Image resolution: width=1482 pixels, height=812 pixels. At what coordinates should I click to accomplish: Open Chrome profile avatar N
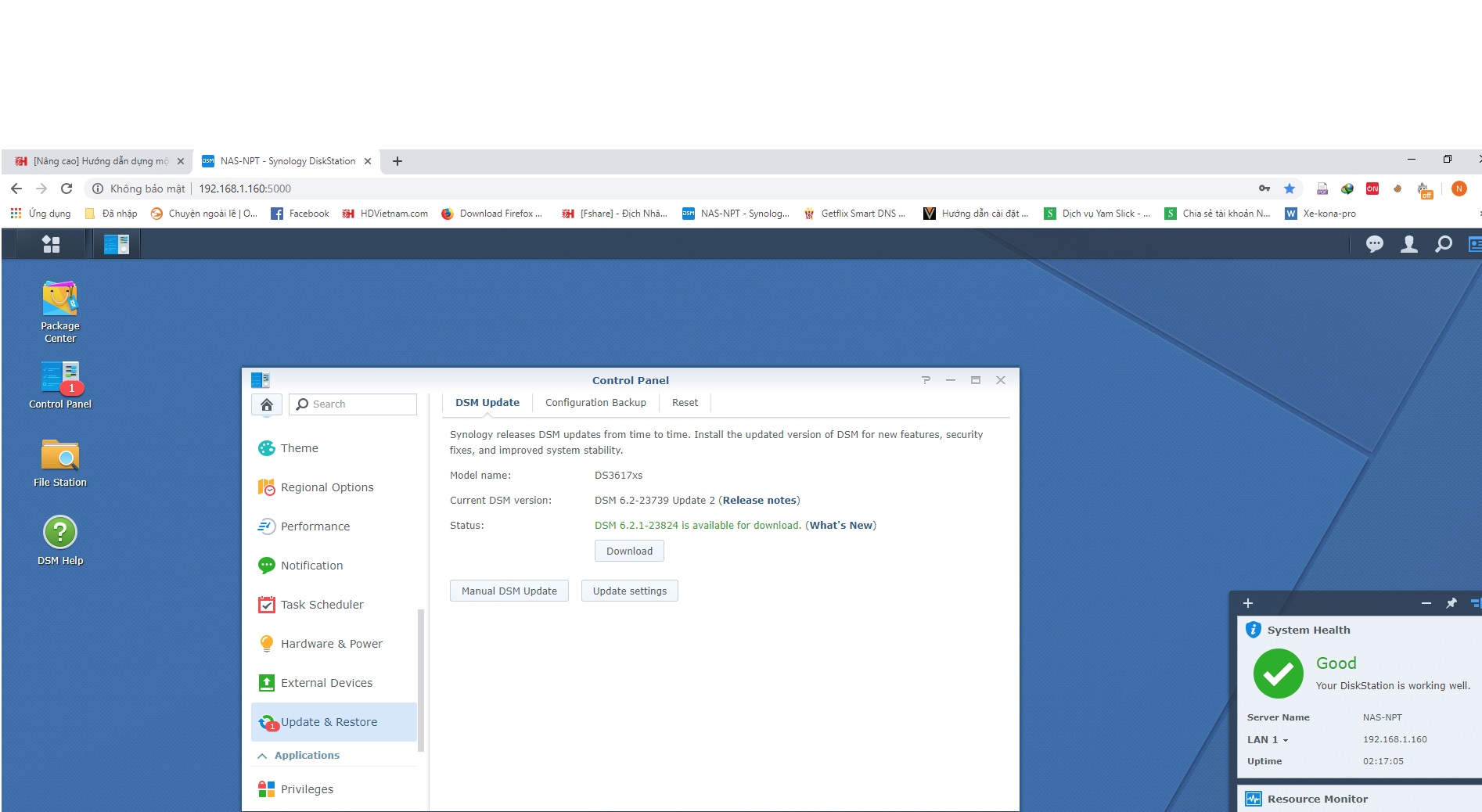(x=1459, y=189)
